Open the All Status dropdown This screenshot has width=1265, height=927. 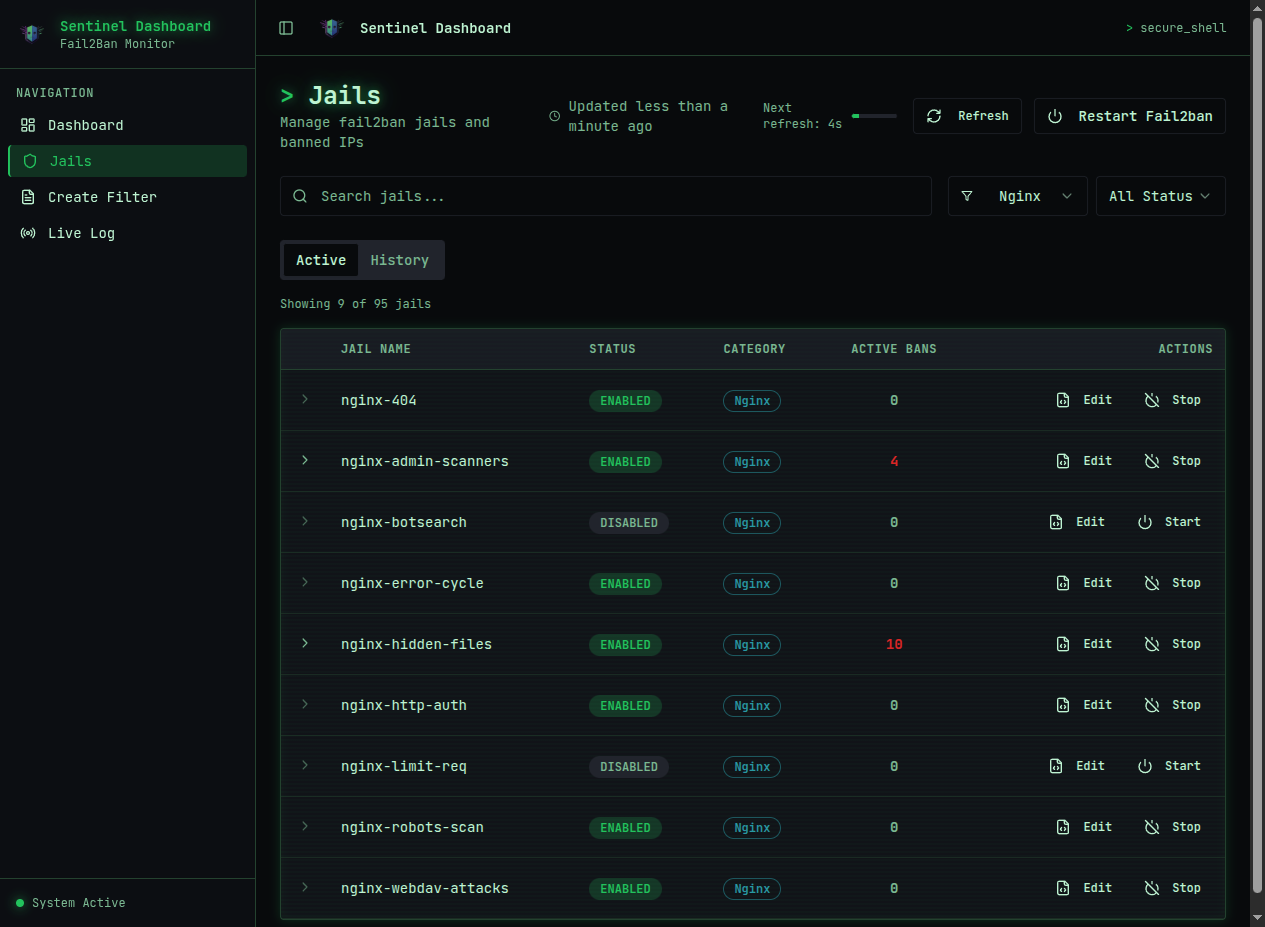(x=1160, y=196)
